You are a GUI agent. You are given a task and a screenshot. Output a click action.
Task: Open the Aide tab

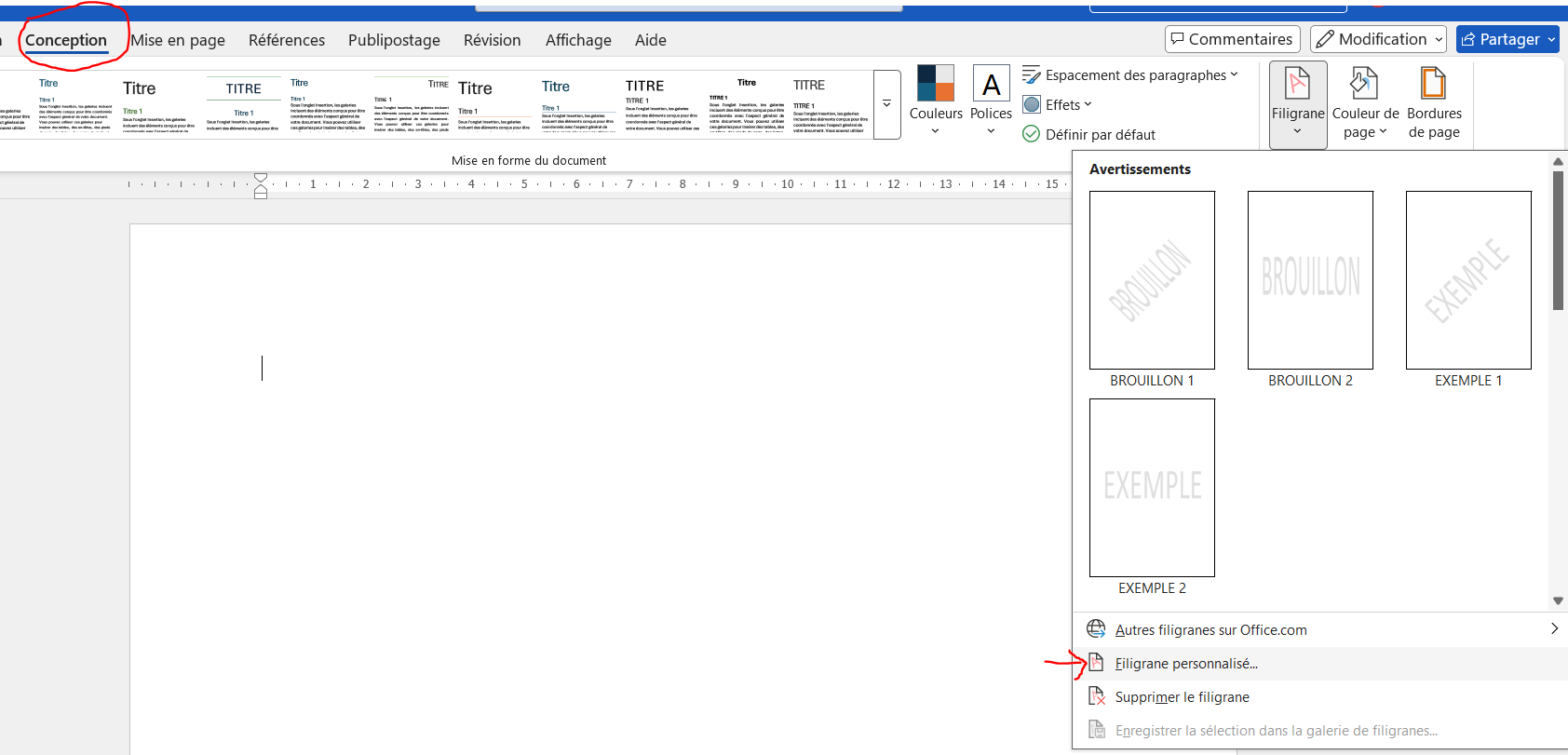tap(651, 40)
